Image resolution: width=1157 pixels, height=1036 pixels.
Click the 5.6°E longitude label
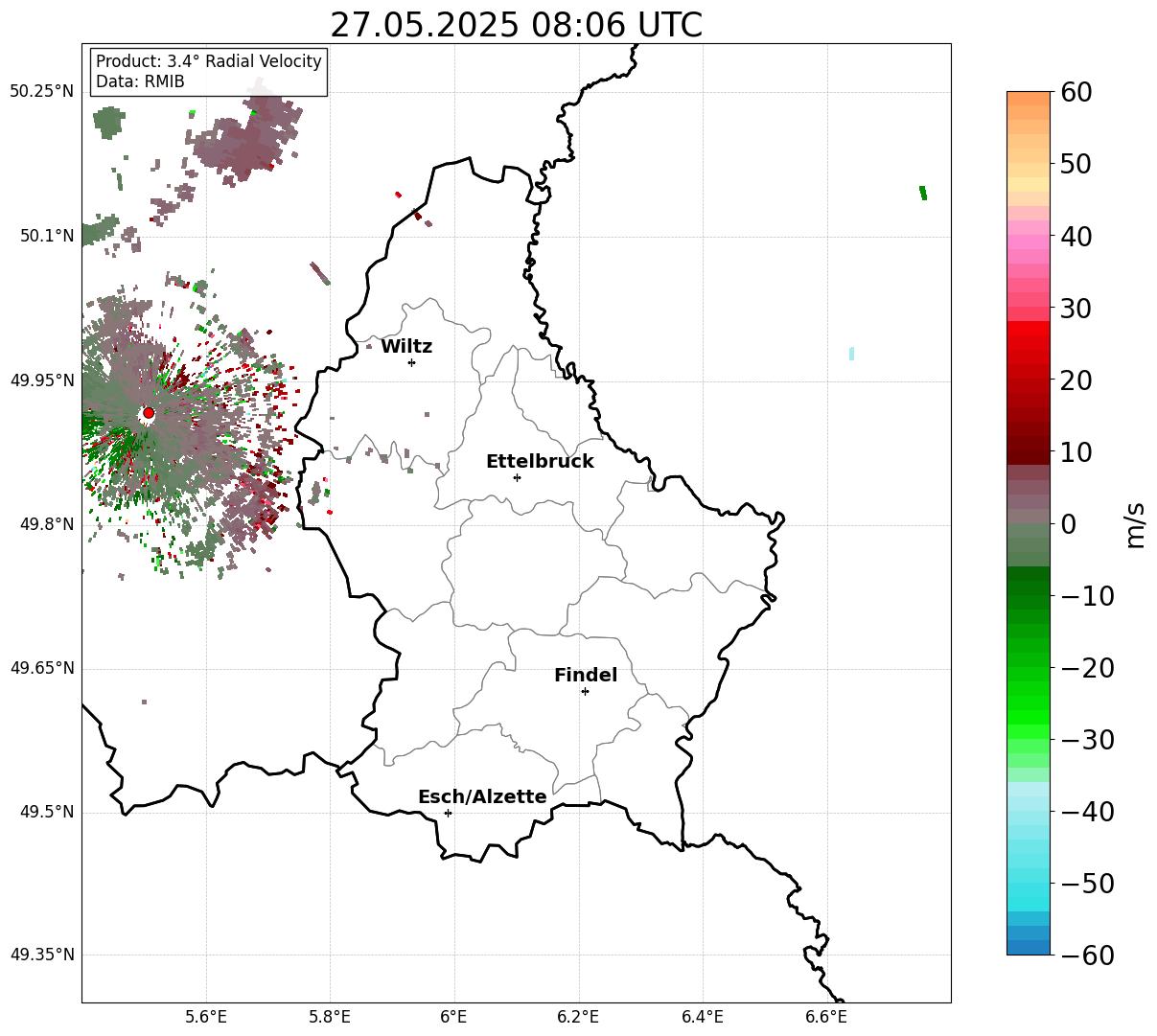pos(206,1017)
